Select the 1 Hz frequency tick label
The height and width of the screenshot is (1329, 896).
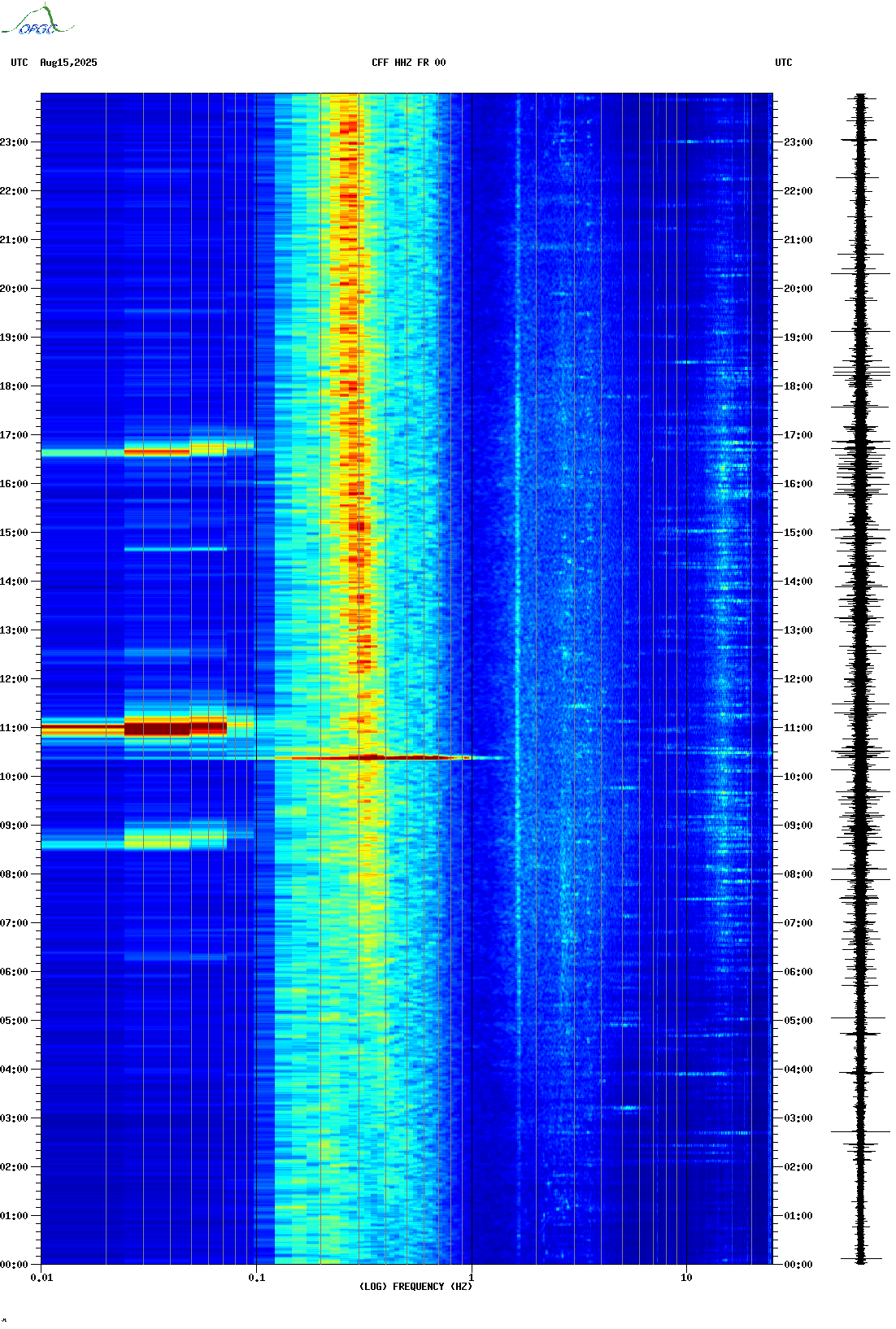(472, 1278)
